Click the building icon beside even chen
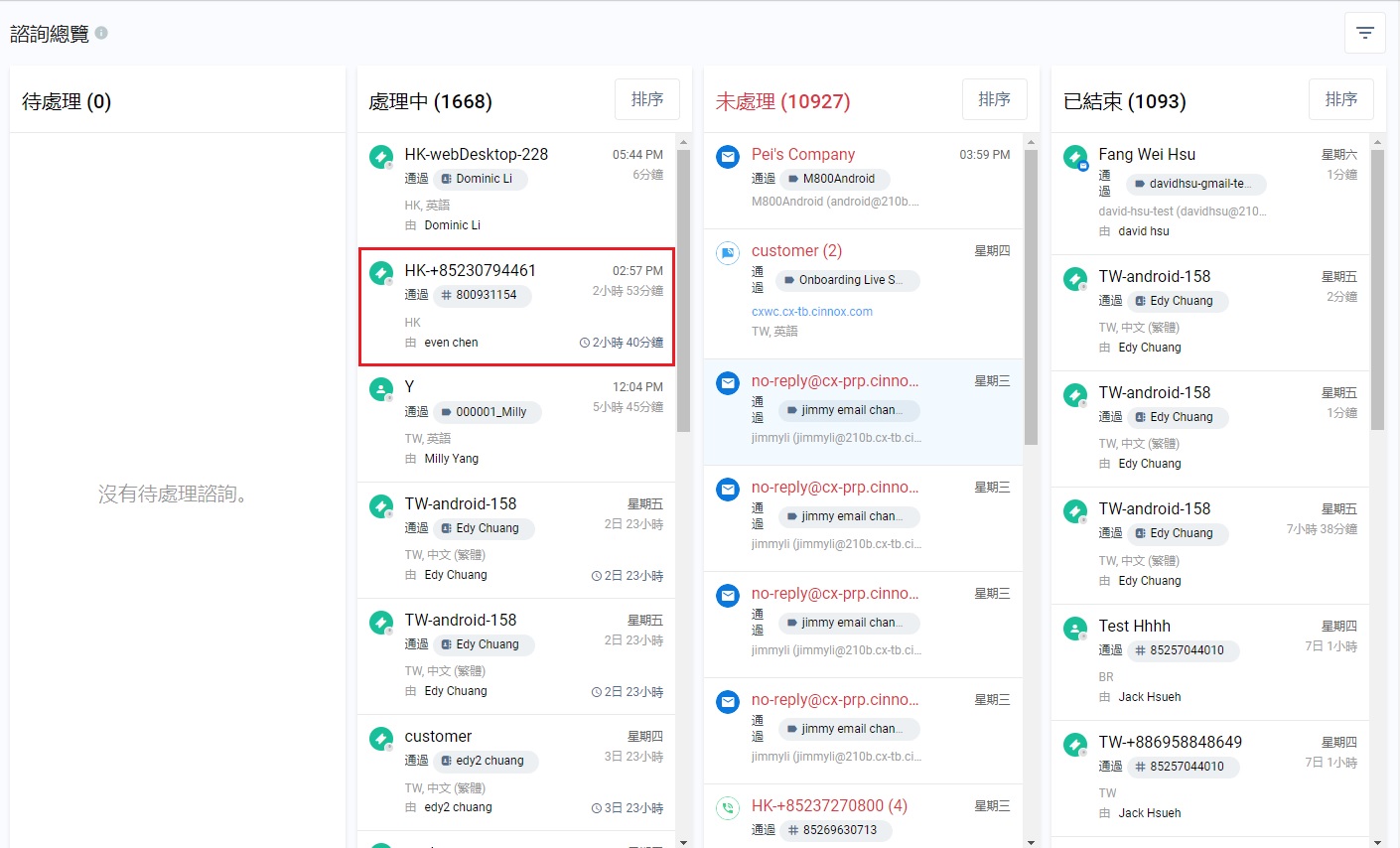1400x848 pixels. click(x=410, y=343)
